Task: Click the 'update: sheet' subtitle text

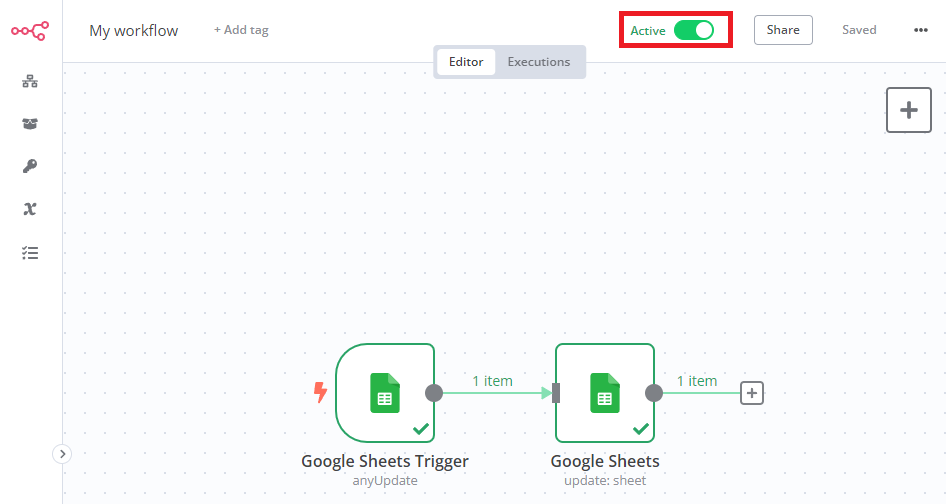Action: point(605,480)
